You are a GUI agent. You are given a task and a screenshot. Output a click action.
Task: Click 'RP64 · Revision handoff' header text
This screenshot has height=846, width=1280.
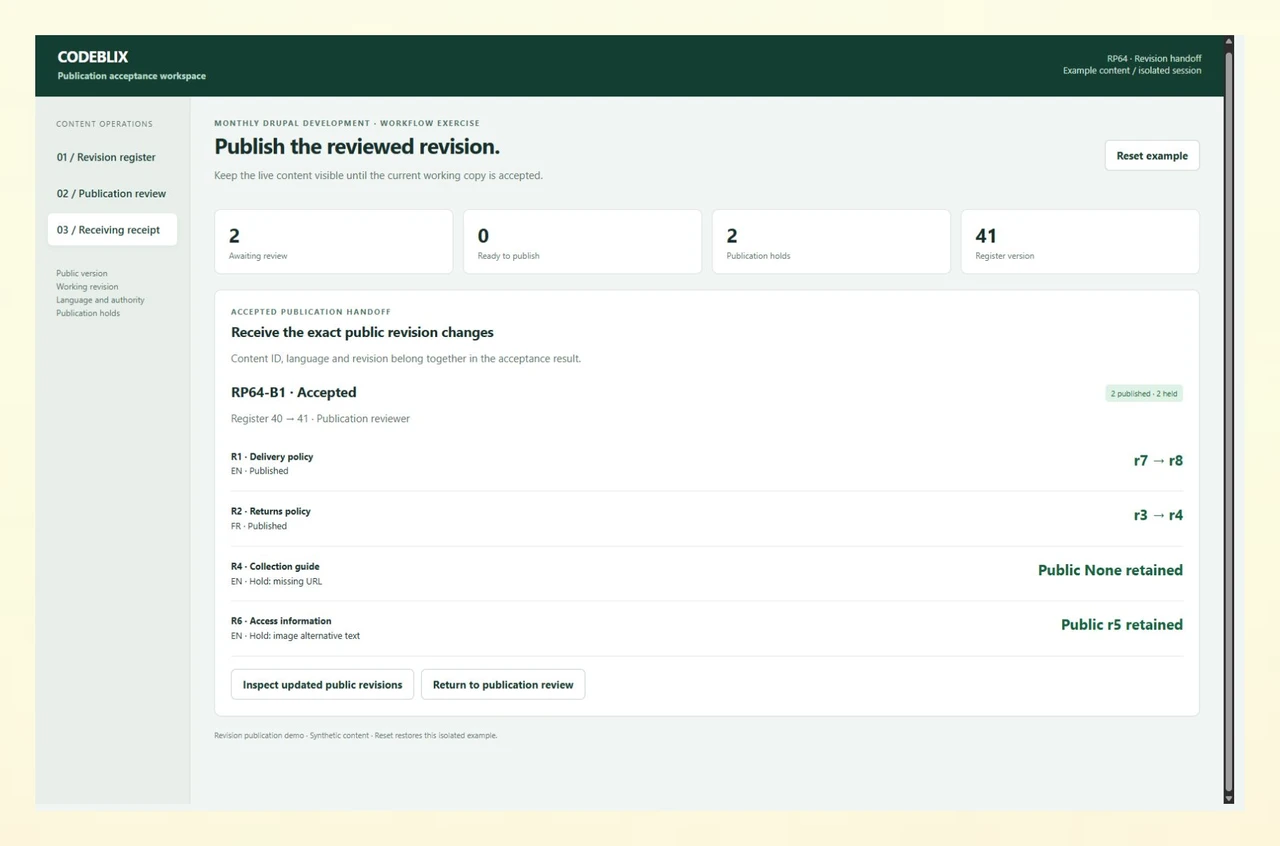1154,59
